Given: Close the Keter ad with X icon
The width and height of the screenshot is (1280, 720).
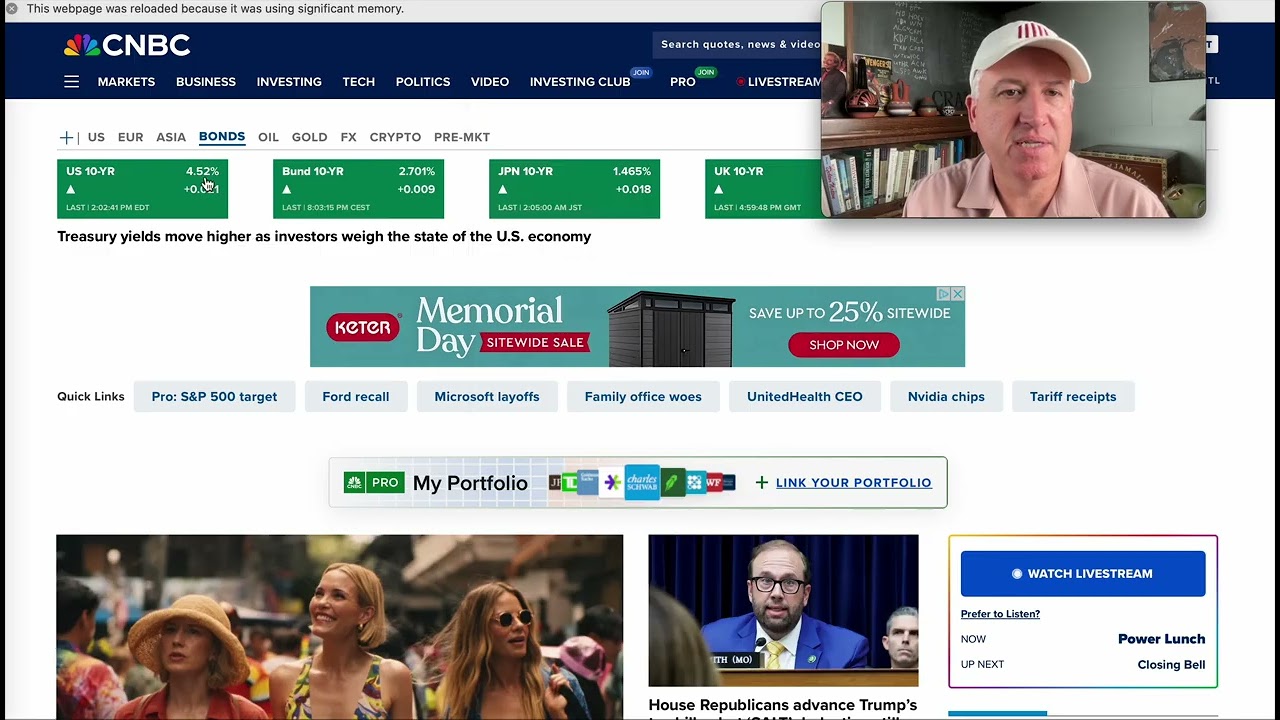Looking at the screenshot, I should click(x=958, y=294).
